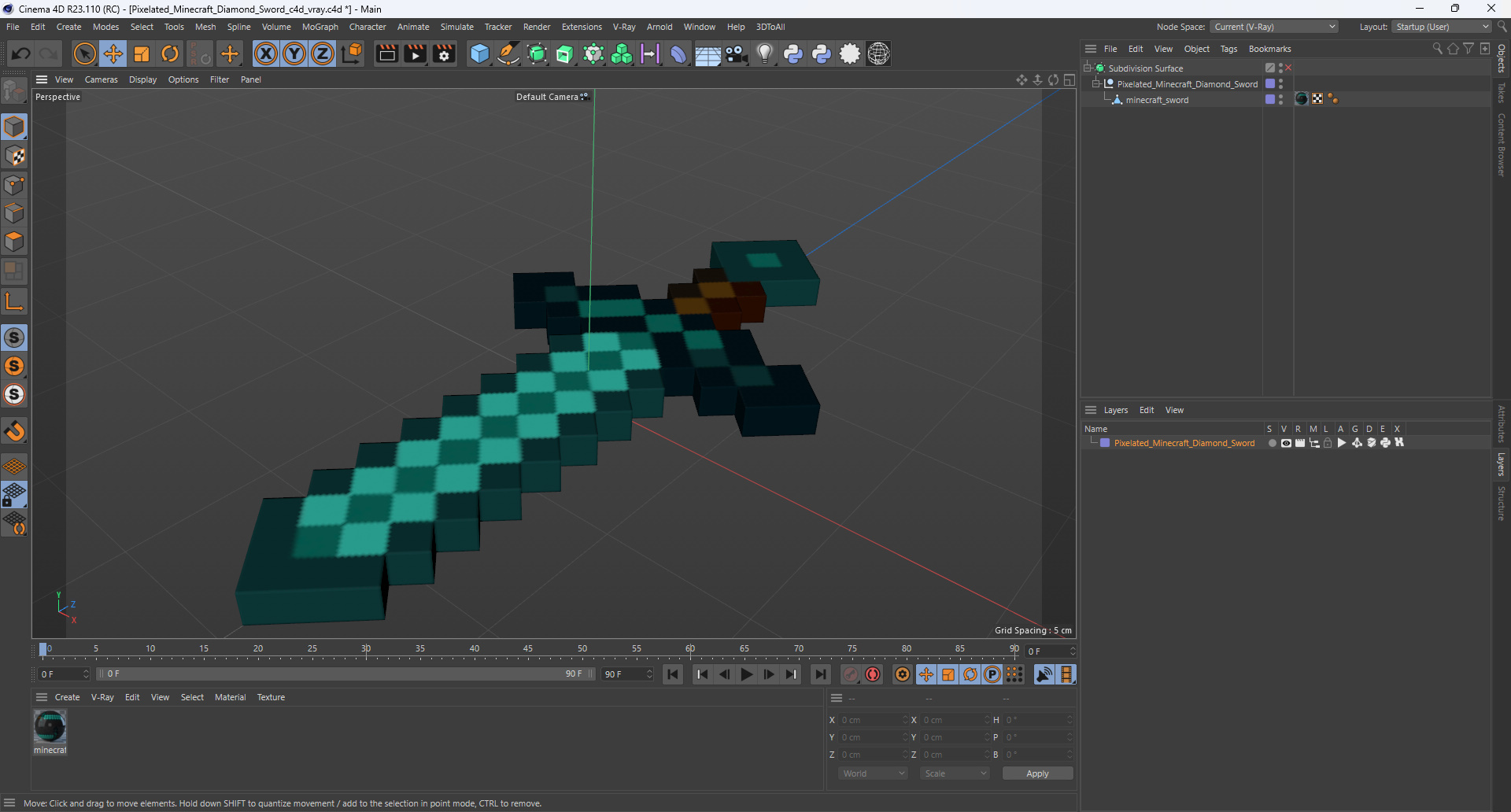Open Edit Render Settings icon
The width and height of the screenshot is (1511, 812).
pos(445,54)
